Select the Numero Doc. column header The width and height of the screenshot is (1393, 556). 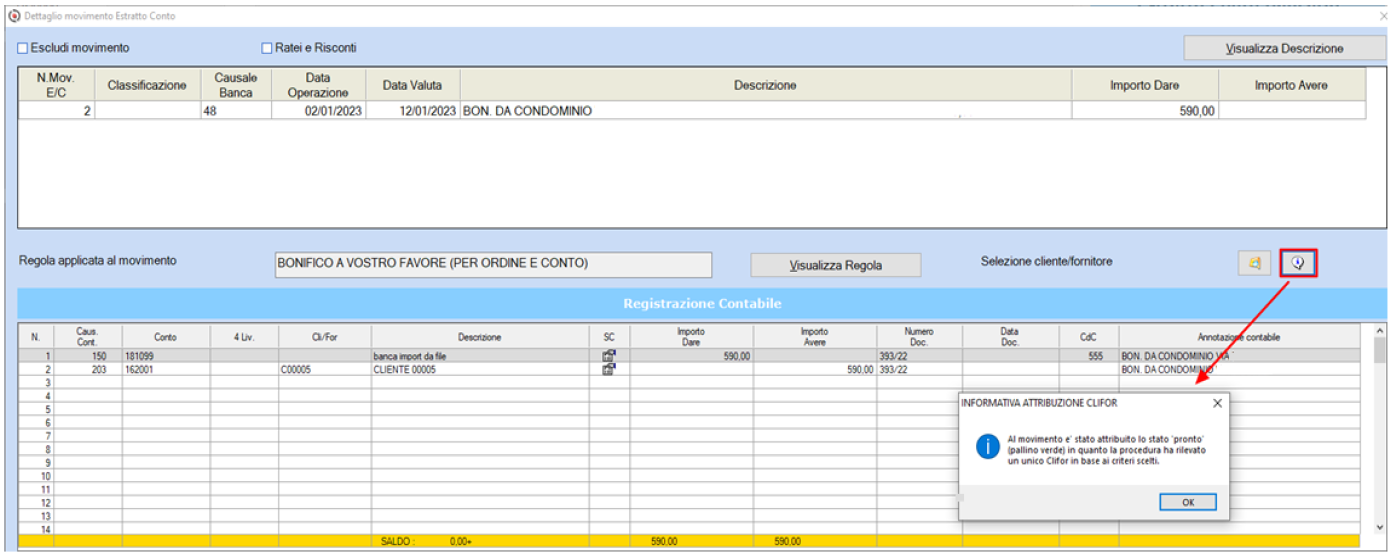(920, 337)
